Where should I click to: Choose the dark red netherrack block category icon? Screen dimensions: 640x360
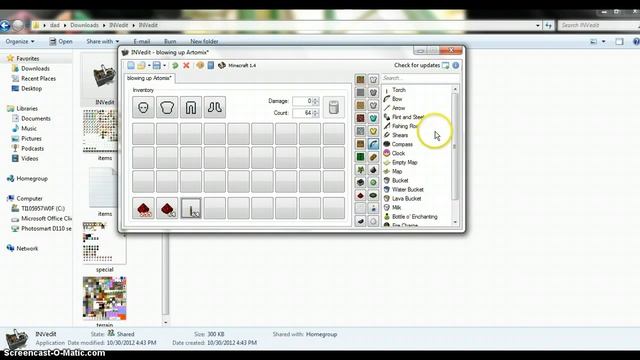coord(360,118)
